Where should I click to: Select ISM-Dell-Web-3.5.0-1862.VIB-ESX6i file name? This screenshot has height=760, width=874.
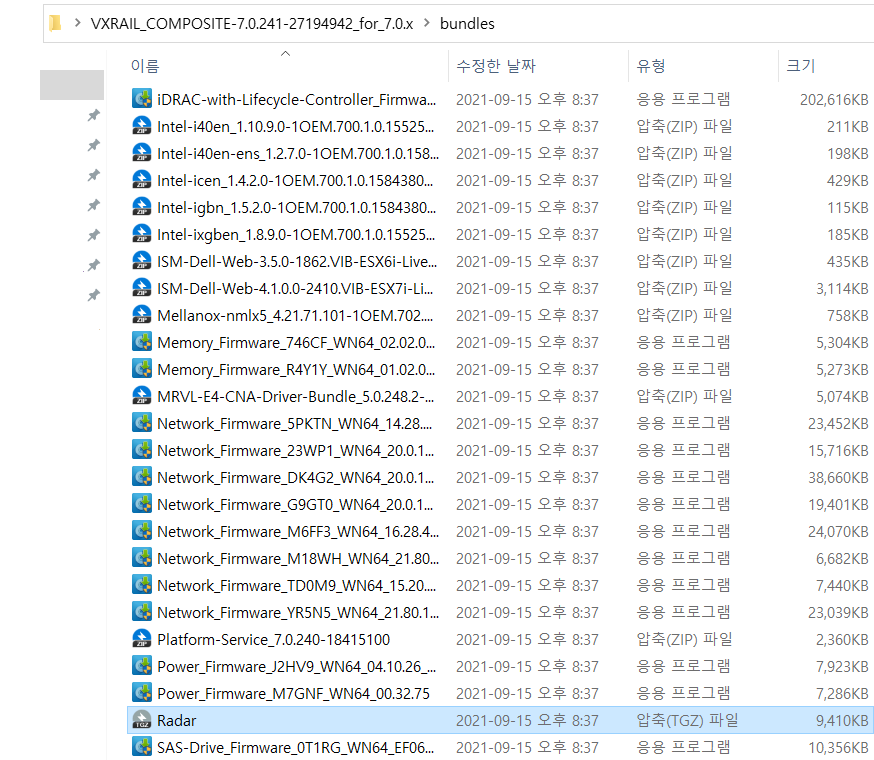pyautogui.click(x=297, y=262)
